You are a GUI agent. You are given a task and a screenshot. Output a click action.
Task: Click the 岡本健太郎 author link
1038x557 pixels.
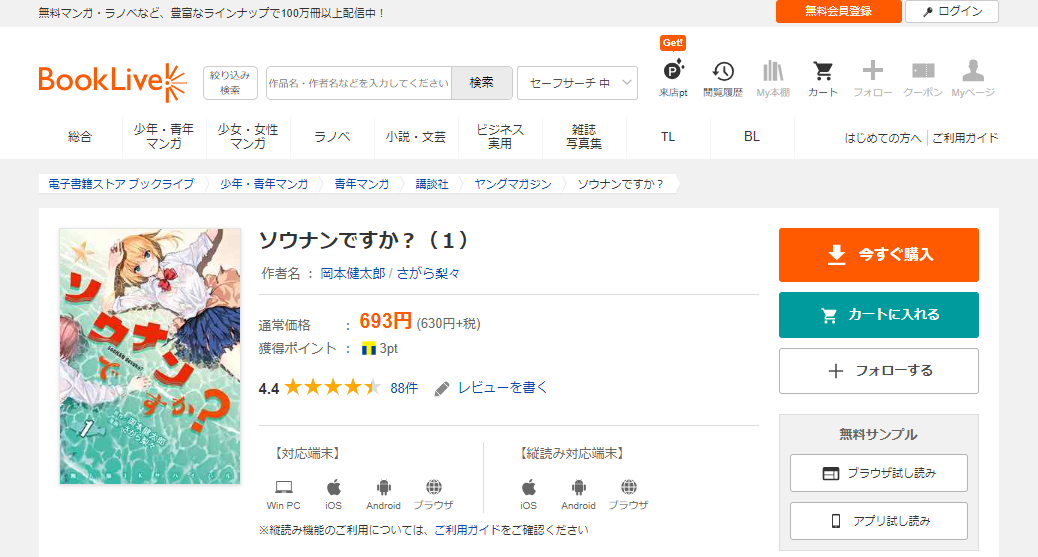pos(352,273)
